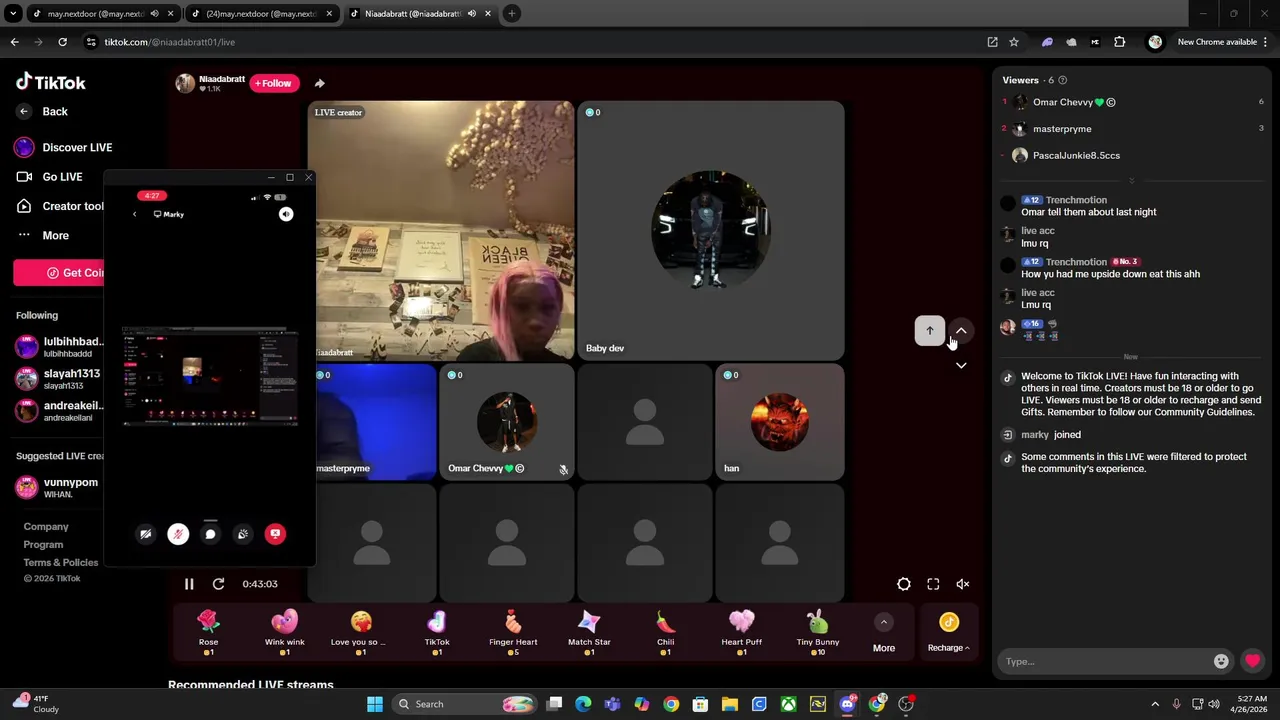1280x720 pixels.
Task: Toggle speaker in the Marky call window
Action: tap(286, 214)
